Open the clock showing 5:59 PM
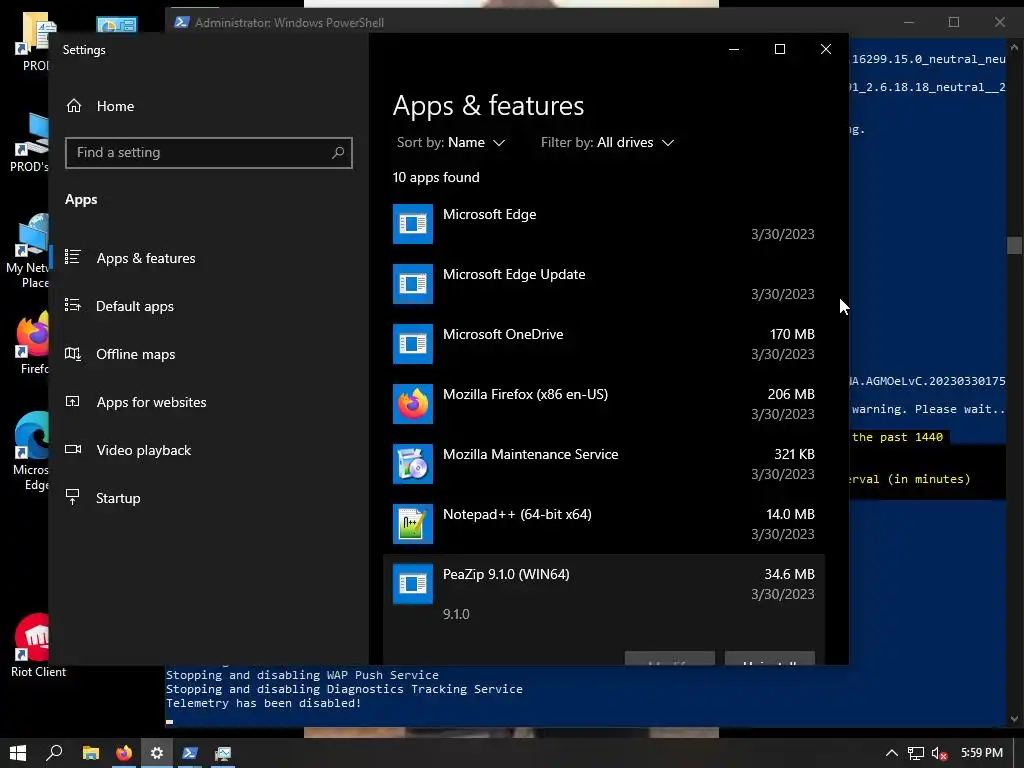The height and width of the screenshot is (768, 1024). [982, 753]
